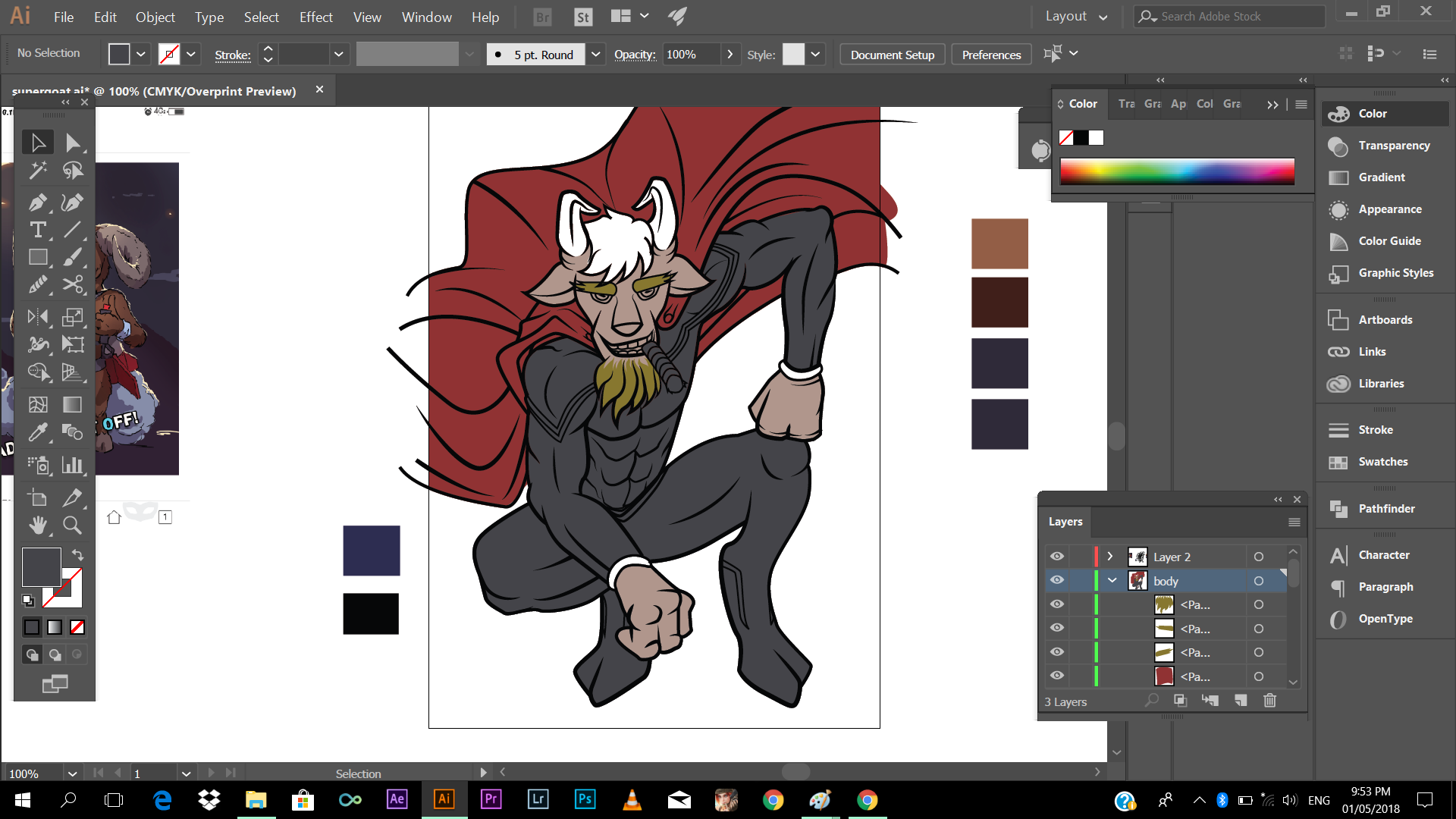This screenshot has width=1456, height=819.
Task: Expand Layer 2 contents
Action: tap(1110, 557)
